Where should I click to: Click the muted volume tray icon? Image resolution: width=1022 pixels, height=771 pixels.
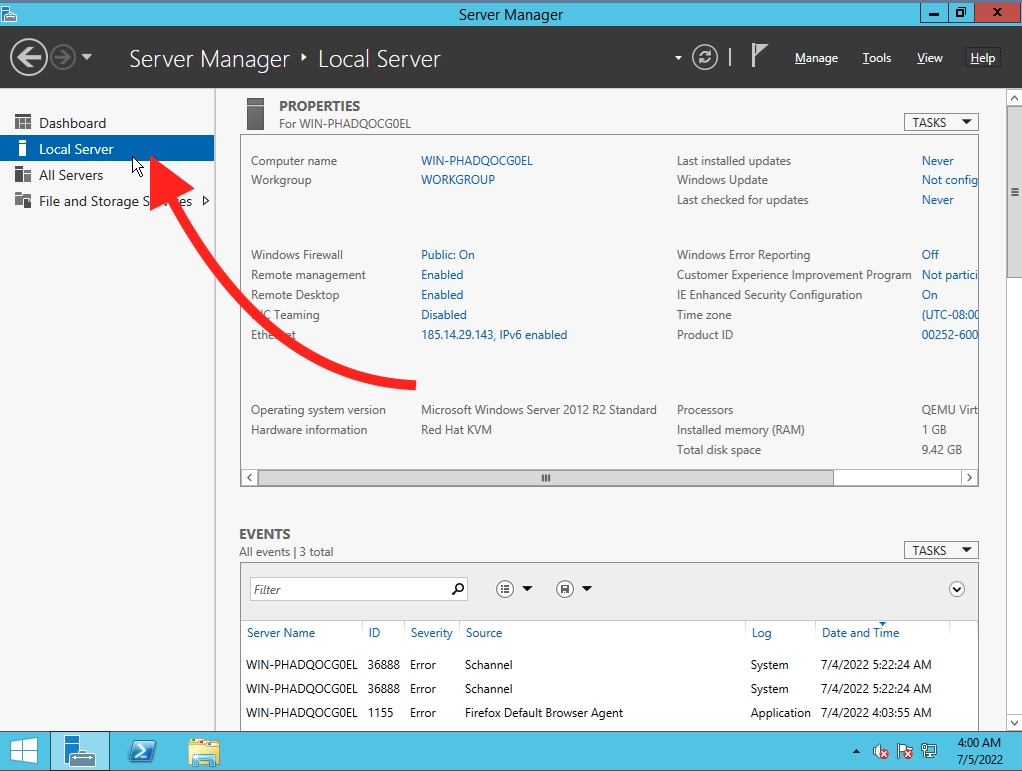point(881,751)
